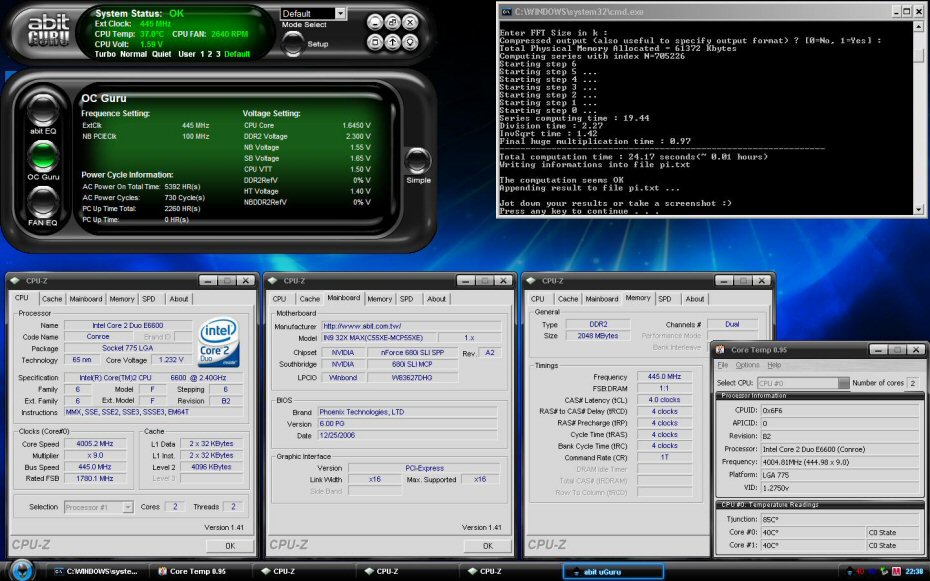Click the taskbar clock showing 22:38

pos(914,572)
